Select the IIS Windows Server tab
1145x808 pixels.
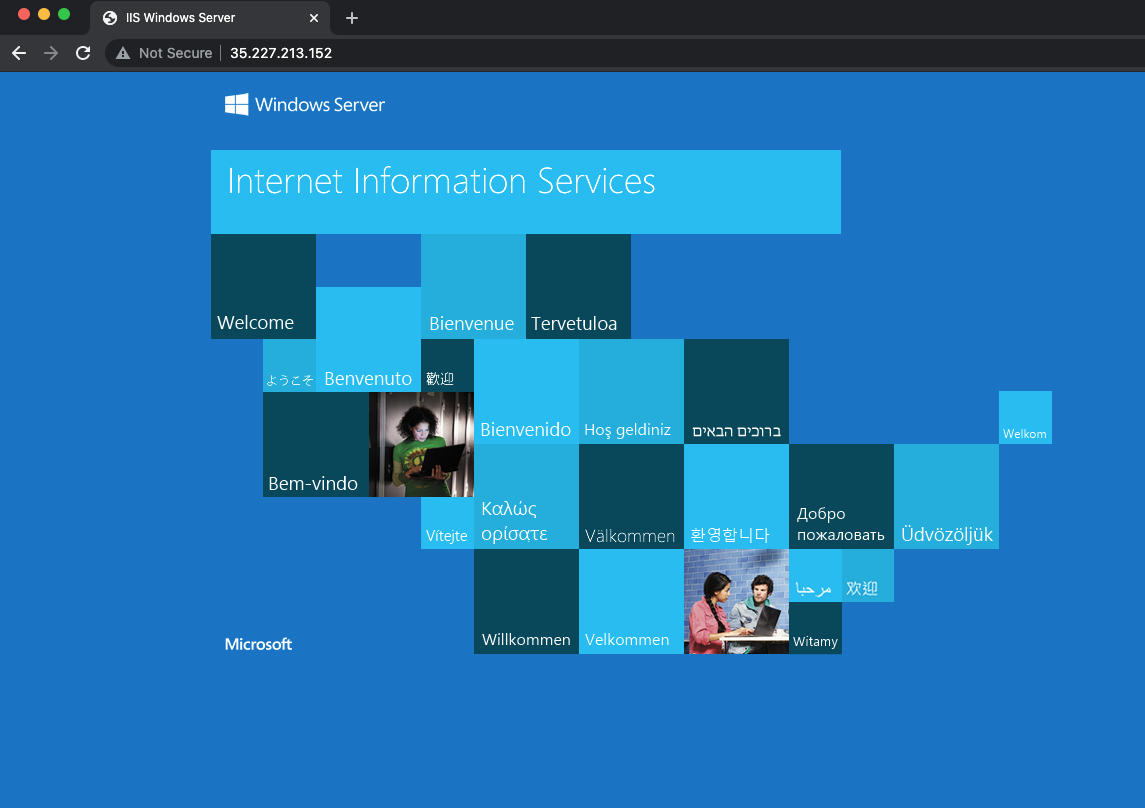(x=210, y=18)
